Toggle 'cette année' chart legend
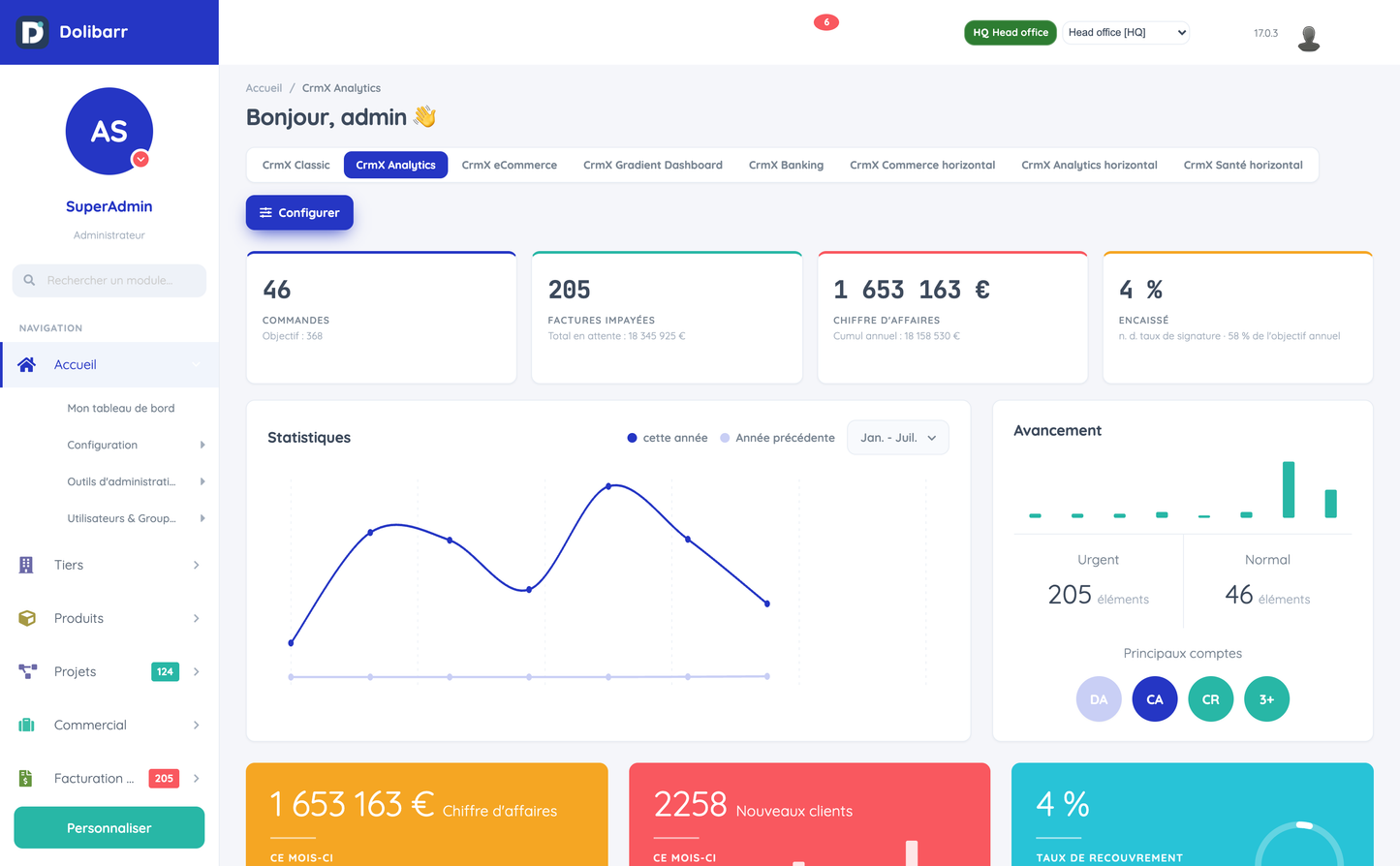1400x866 pixels. pyautogui.click(x=668, y=438)
